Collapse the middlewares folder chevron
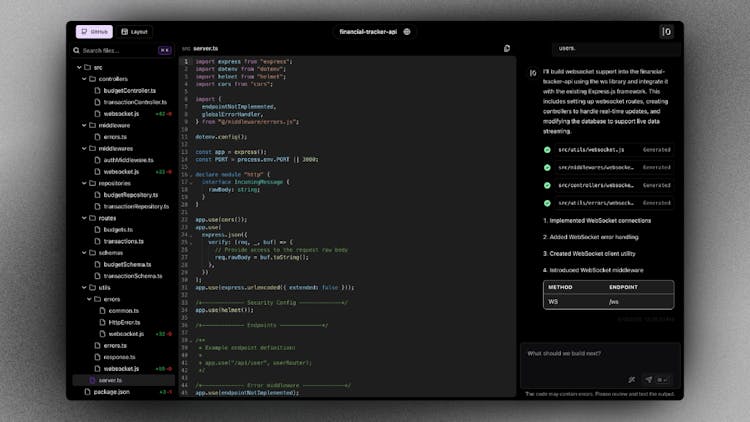The height and width of the screenshot is (422, 750). coord(84,148)
